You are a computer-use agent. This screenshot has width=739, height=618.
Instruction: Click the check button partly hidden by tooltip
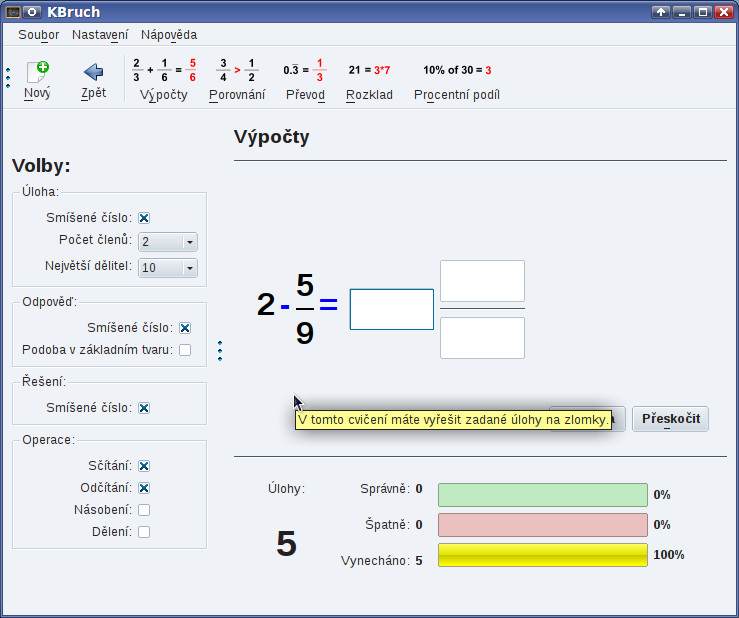(618, 419)
